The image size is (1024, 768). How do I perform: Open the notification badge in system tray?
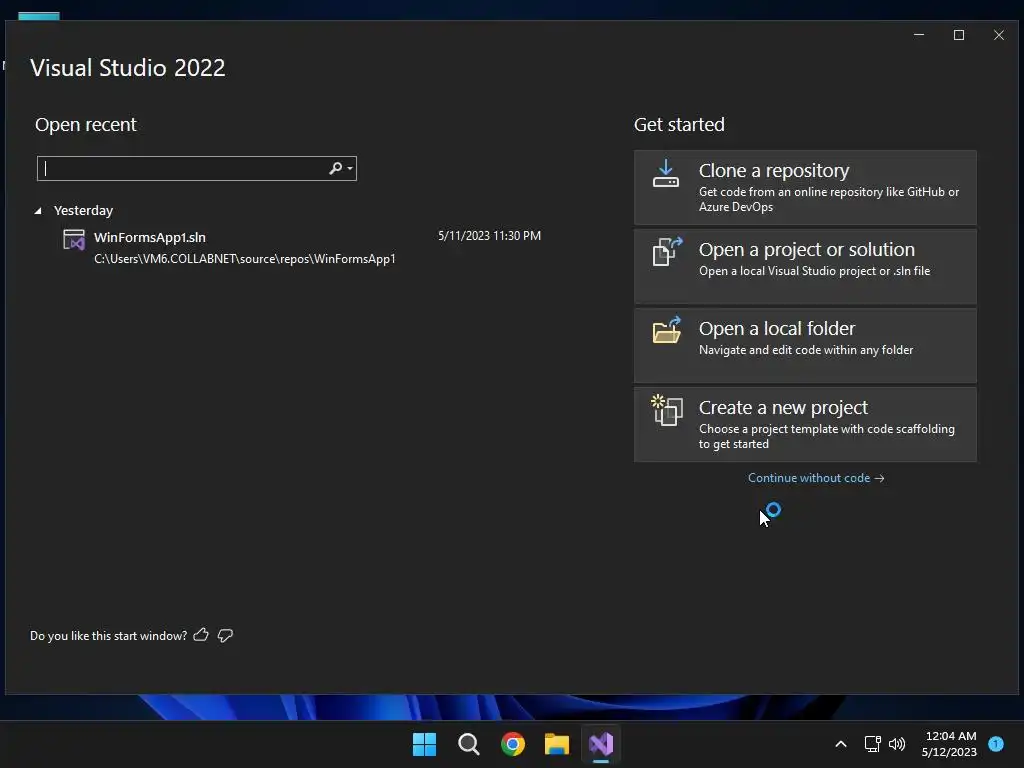coord(996,744)
